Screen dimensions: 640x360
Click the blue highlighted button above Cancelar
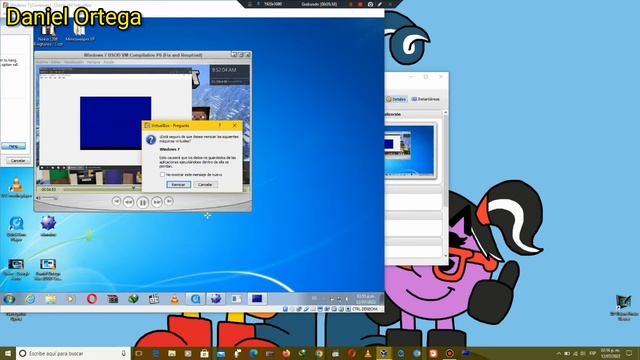(13, 146)
